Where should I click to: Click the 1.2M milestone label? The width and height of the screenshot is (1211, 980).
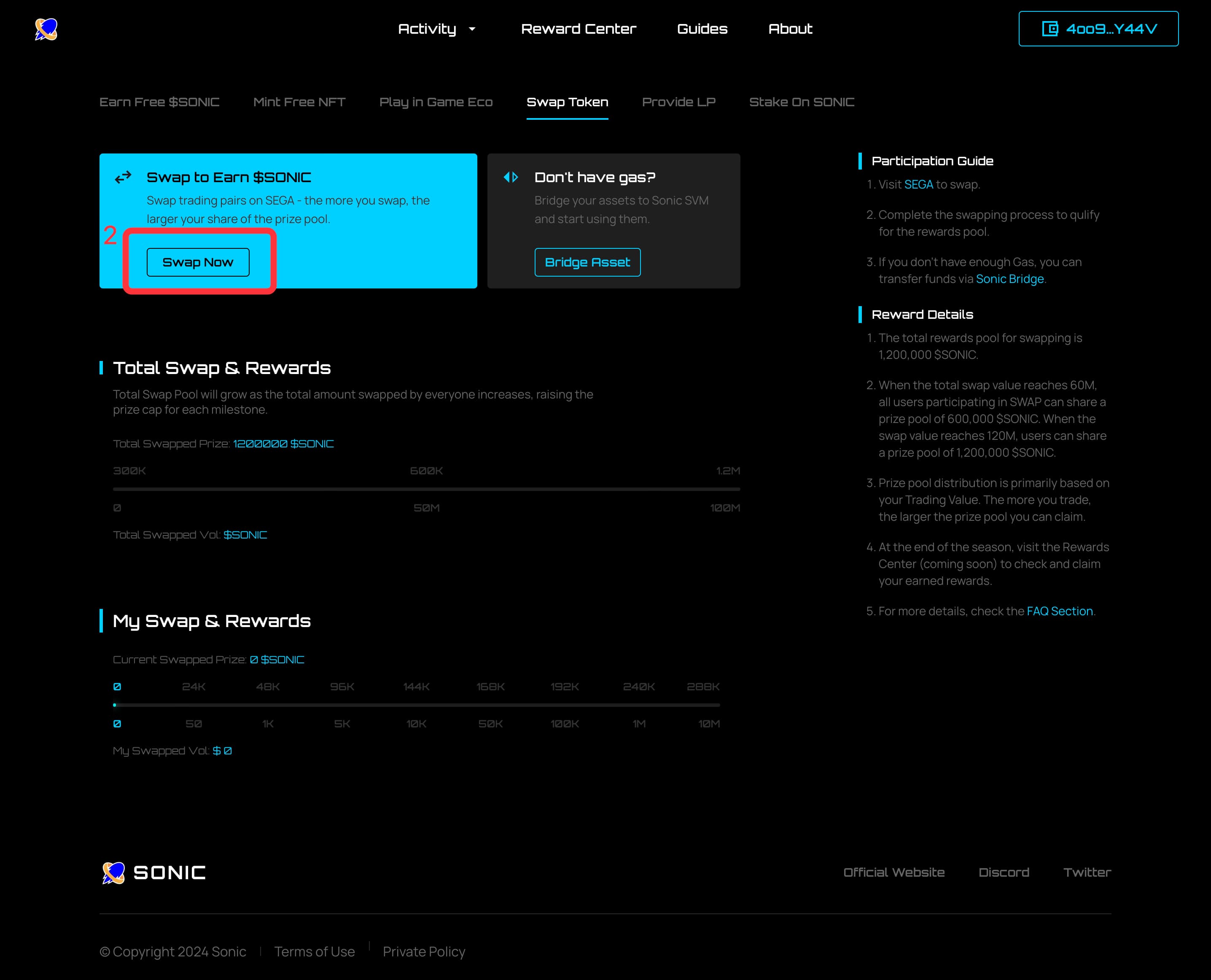(728, 471)
